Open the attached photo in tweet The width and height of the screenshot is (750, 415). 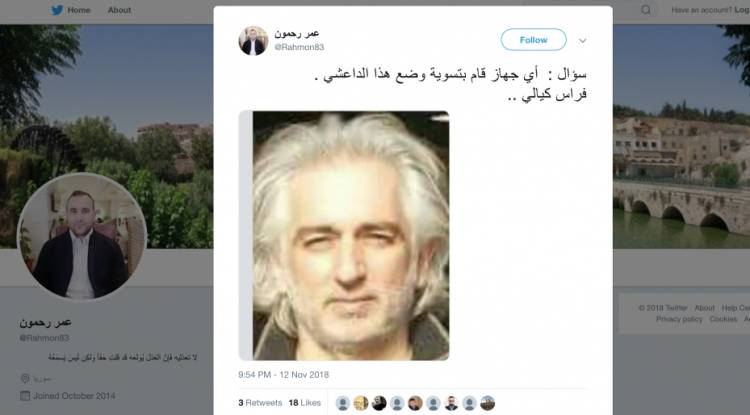(x=344, y=235)
